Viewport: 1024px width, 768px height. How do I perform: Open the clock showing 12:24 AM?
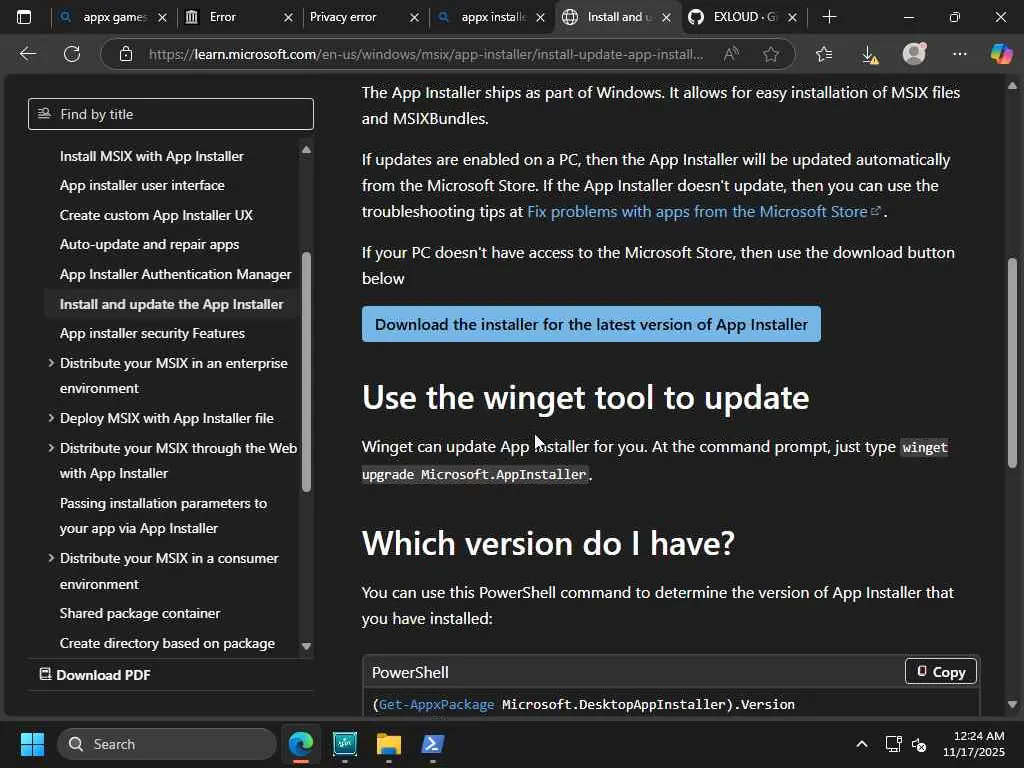point(974,744)
